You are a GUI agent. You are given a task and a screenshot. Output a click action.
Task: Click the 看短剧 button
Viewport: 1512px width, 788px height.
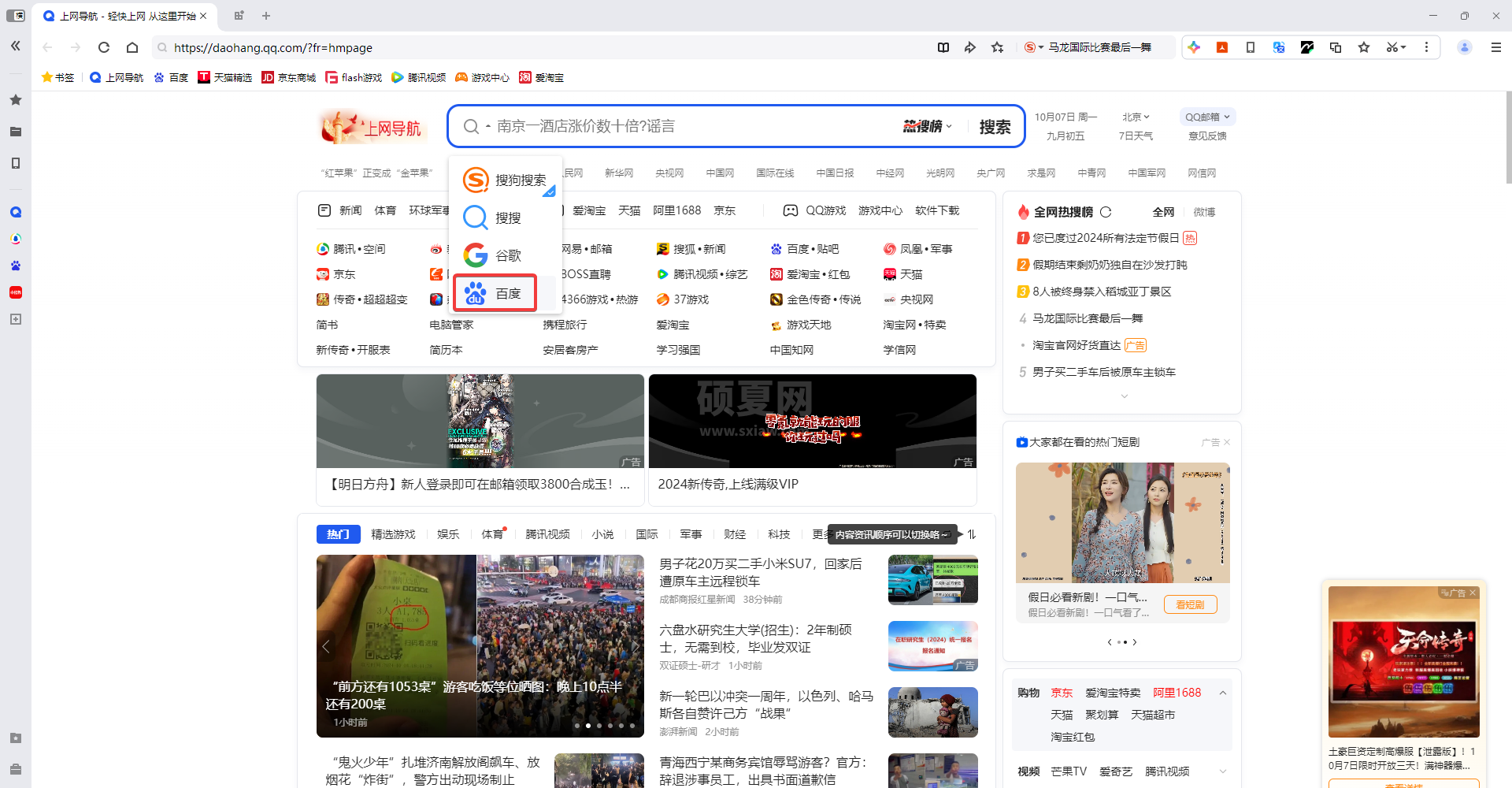click(1190, 604)
